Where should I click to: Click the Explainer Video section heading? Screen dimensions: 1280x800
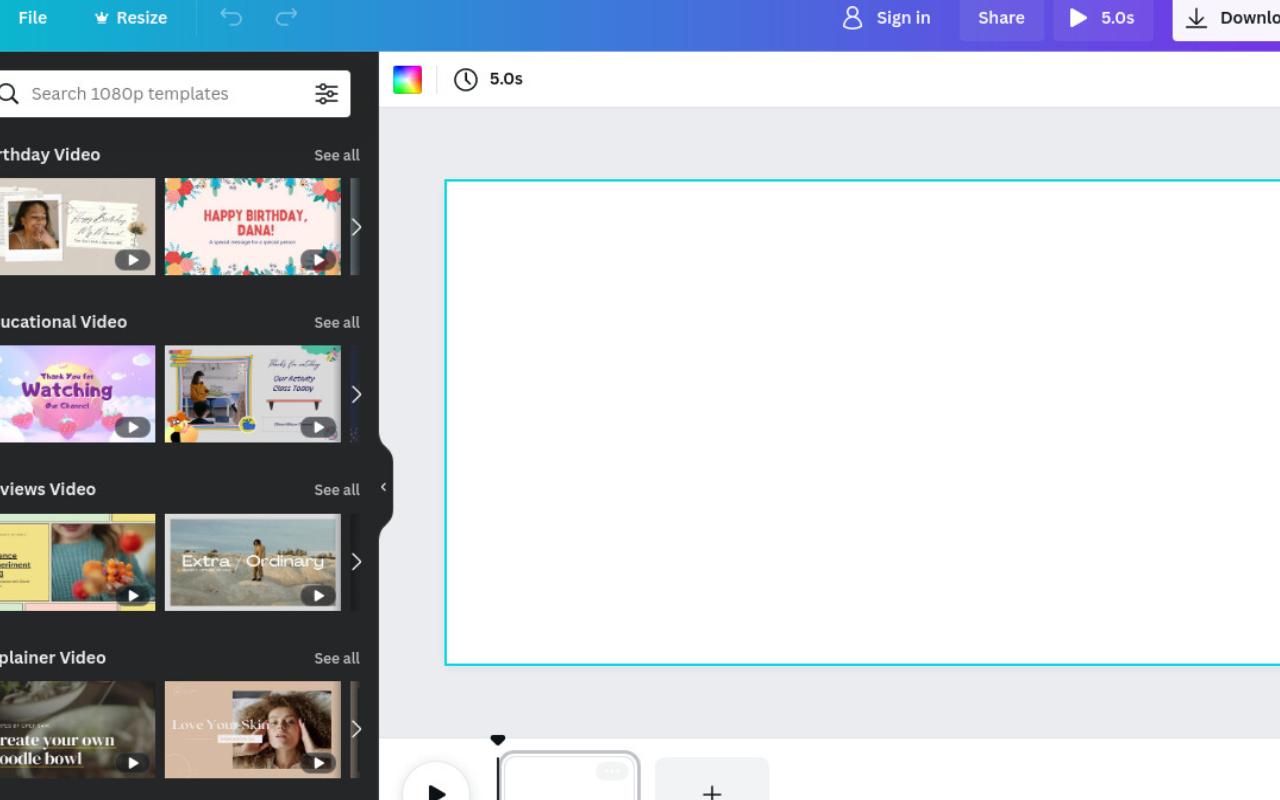(53, 657)
